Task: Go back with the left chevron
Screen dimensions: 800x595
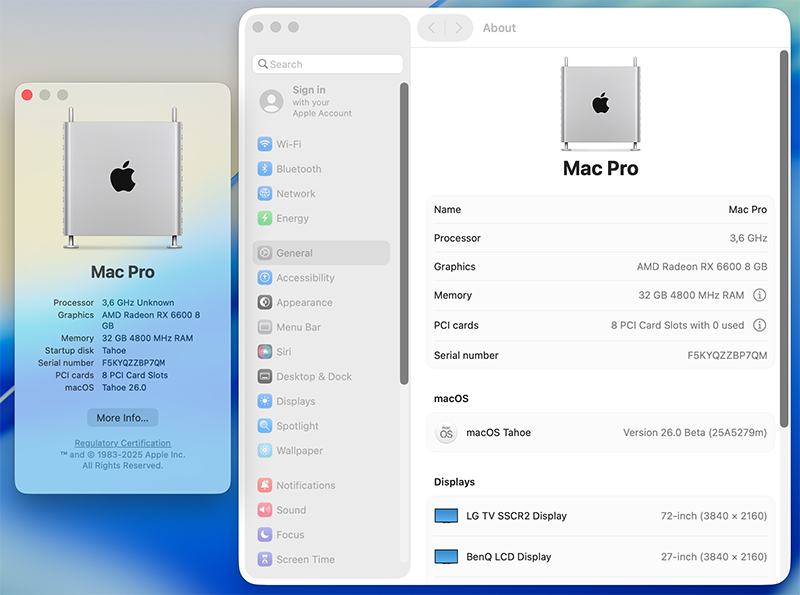Action: click(x=432, y=28)
